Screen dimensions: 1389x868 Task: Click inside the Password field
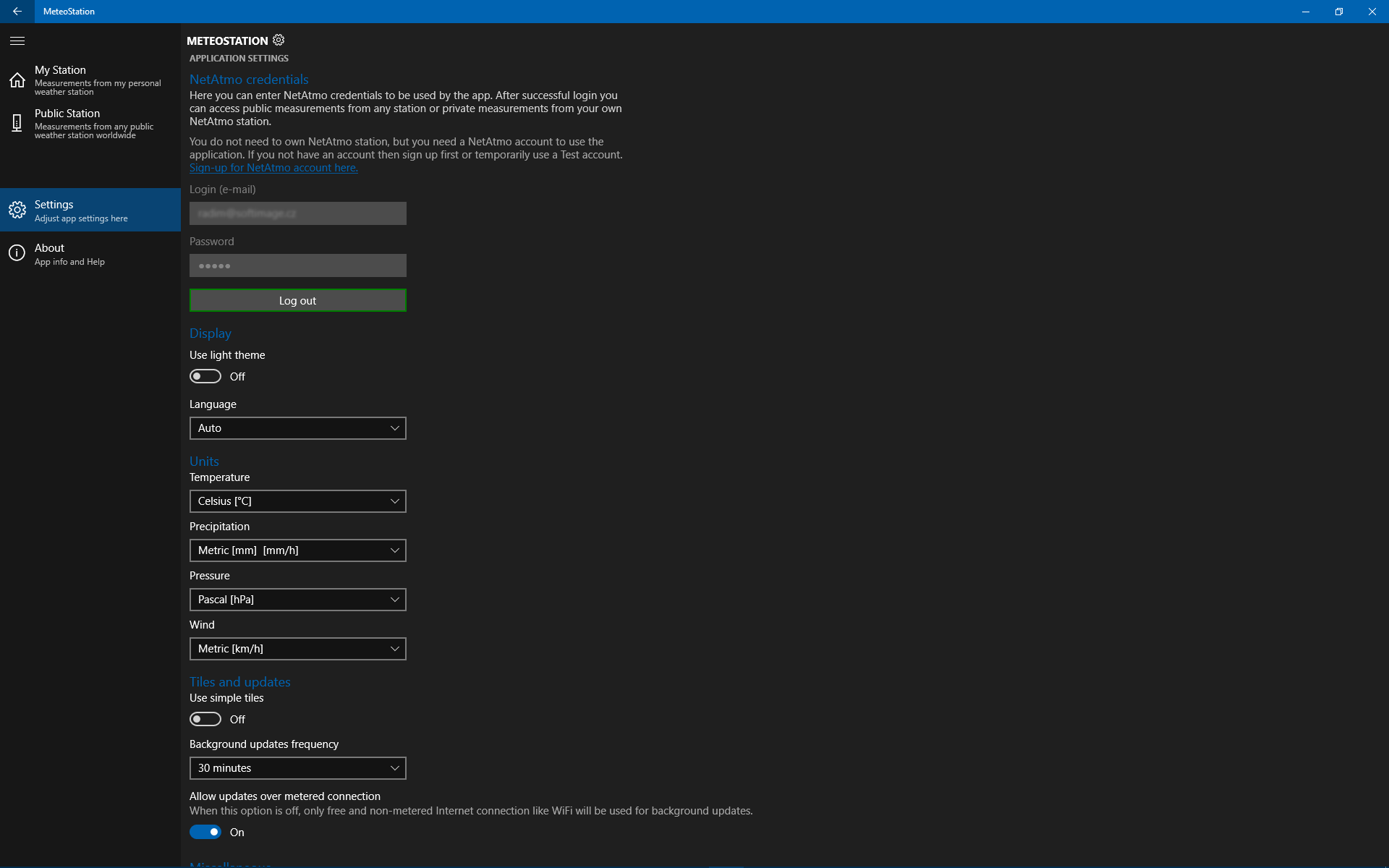click(297, 265)
